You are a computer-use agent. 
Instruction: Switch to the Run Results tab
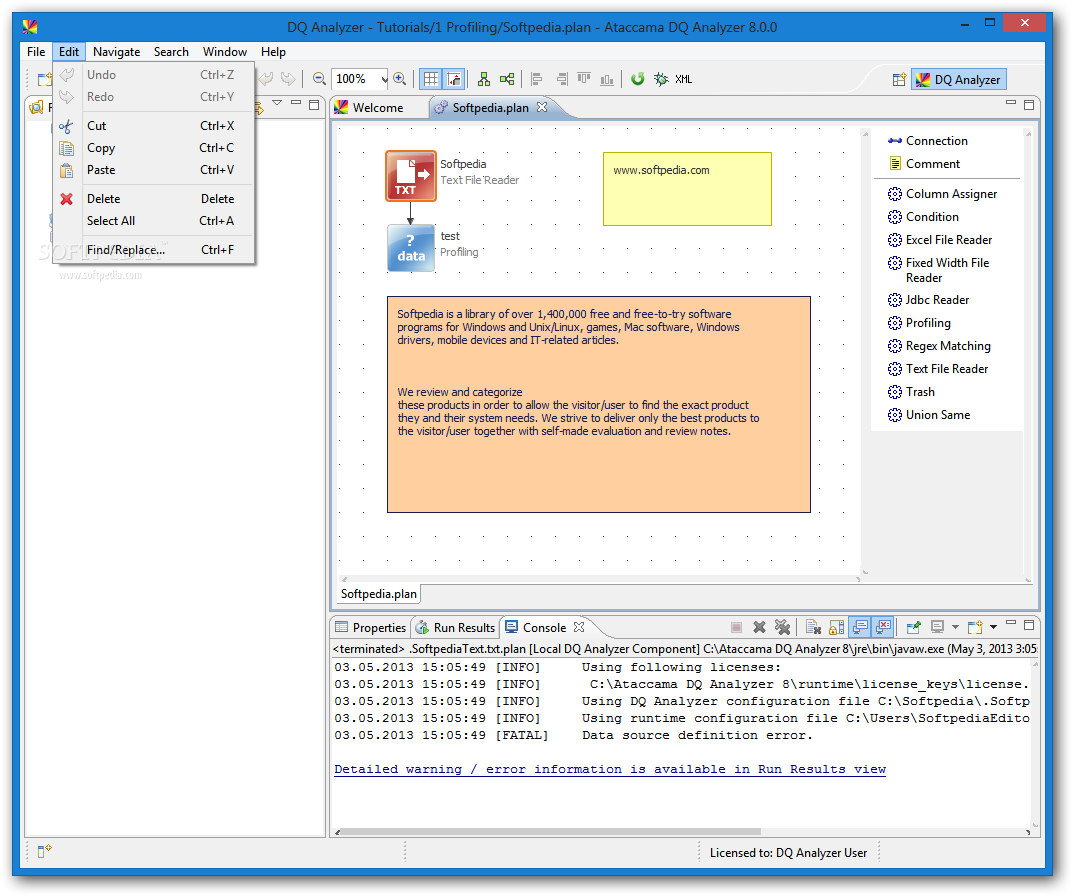point(456,627)
